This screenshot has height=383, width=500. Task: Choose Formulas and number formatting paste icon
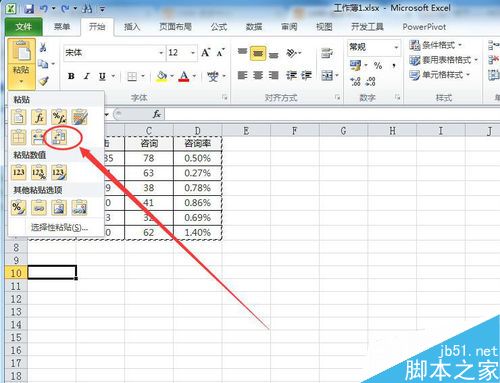coord(59,117)
